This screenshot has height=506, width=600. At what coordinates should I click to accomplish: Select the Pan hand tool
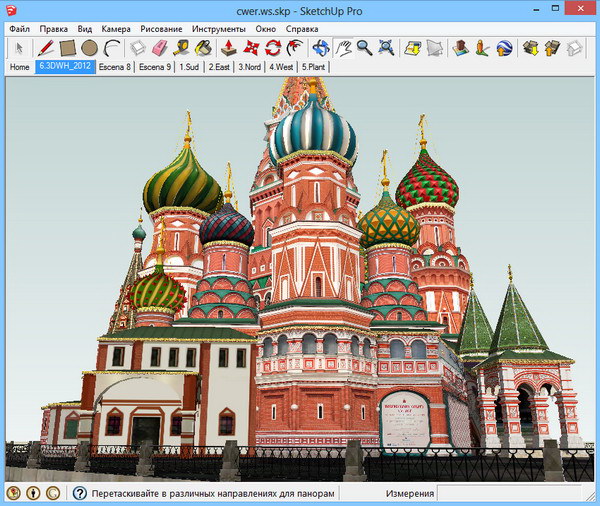(x=343, y=47)
